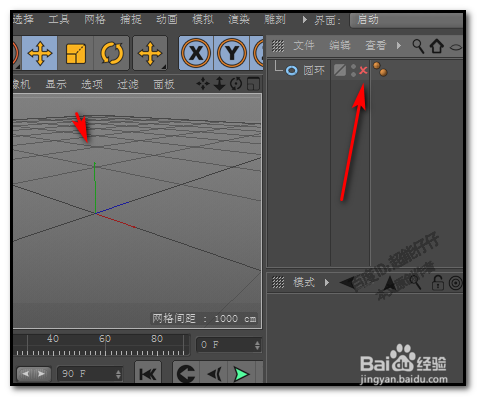Open the 界面 layout dropdown showing 启动
Screen dimensions: 477x397
[x=406, y=20]
